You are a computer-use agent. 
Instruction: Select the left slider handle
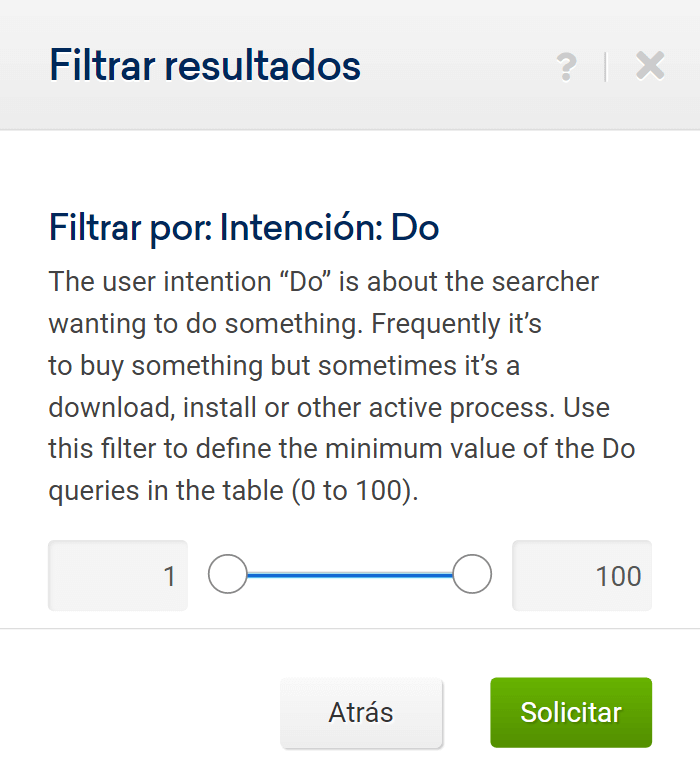click(227, 575)
